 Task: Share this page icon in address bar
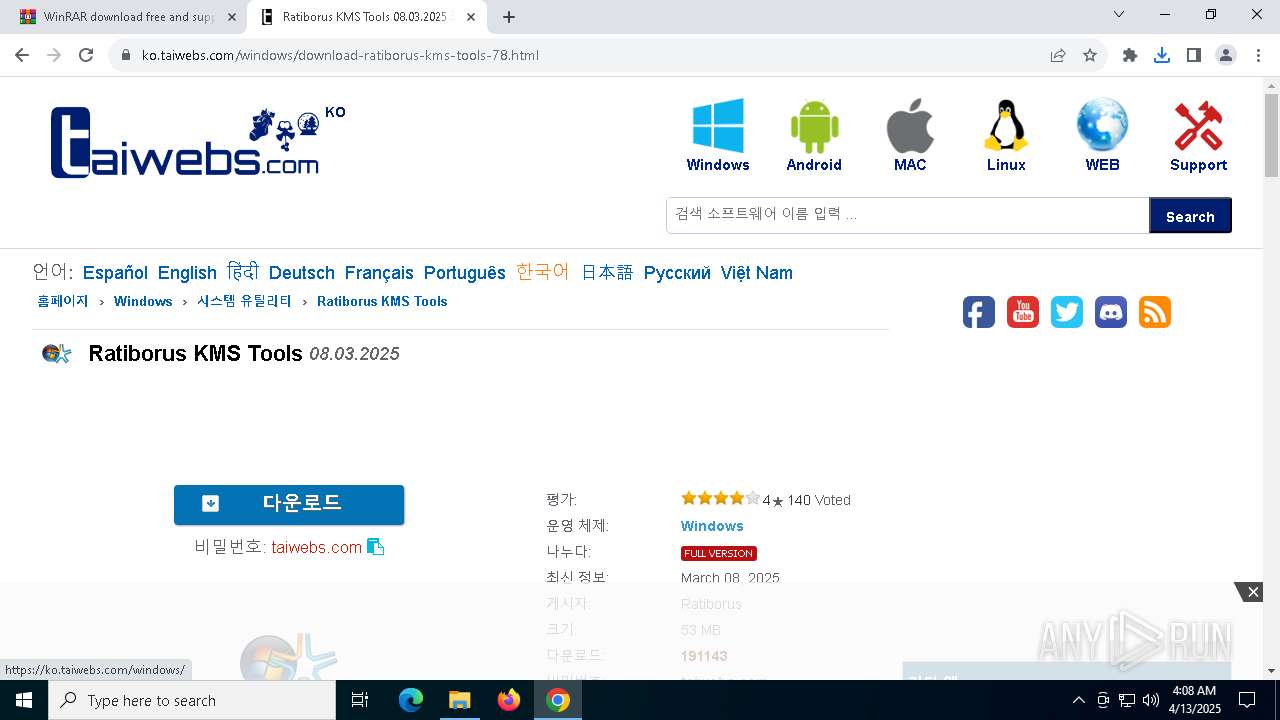click(1058, 55)
